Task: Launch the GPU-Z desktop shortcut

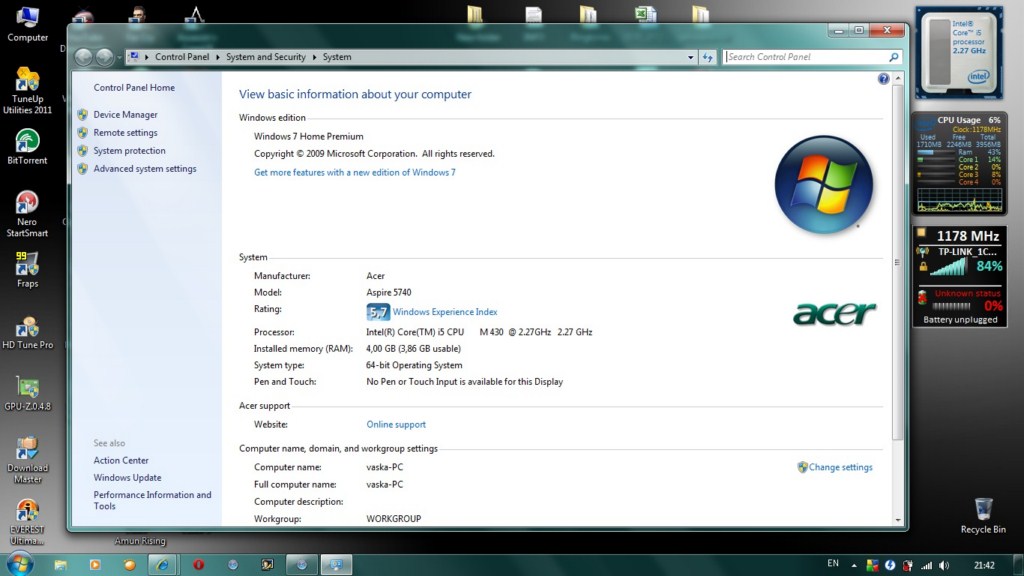Action: click(x=27, y=388)
